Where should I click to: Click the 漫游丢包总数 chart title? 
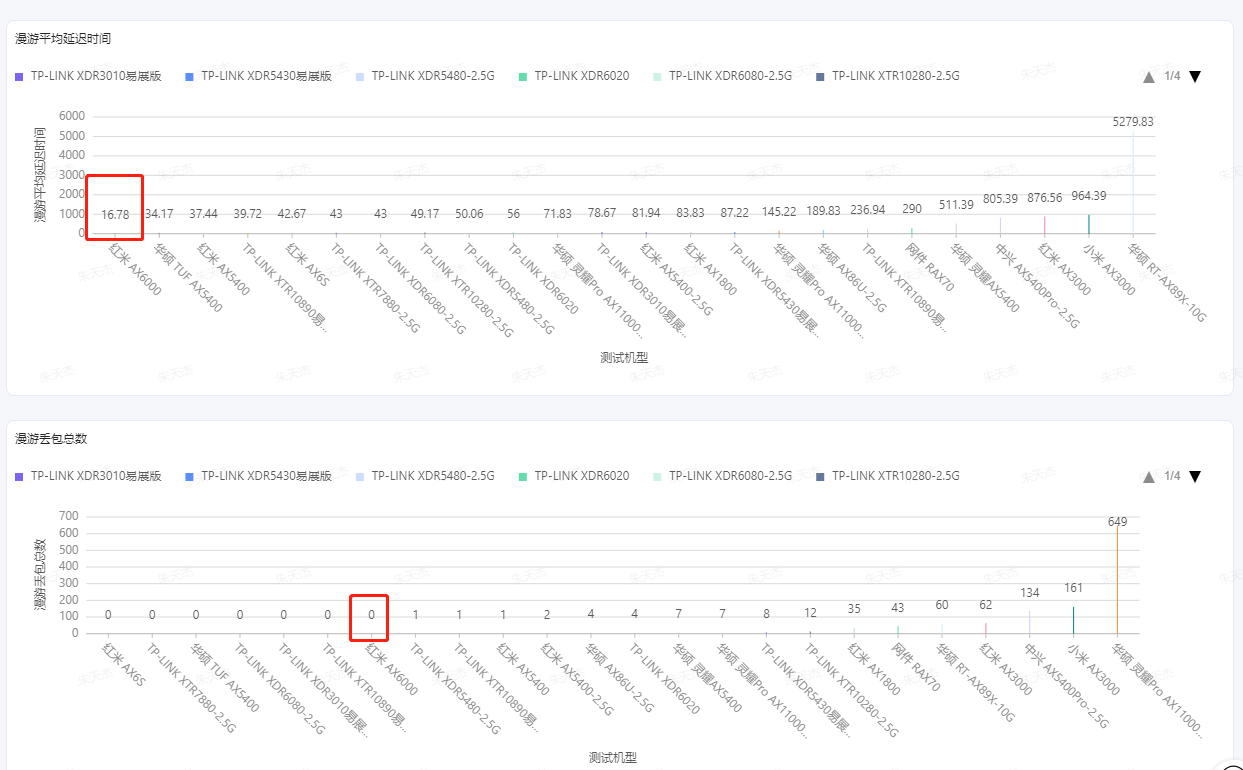(x=51, y=439)
